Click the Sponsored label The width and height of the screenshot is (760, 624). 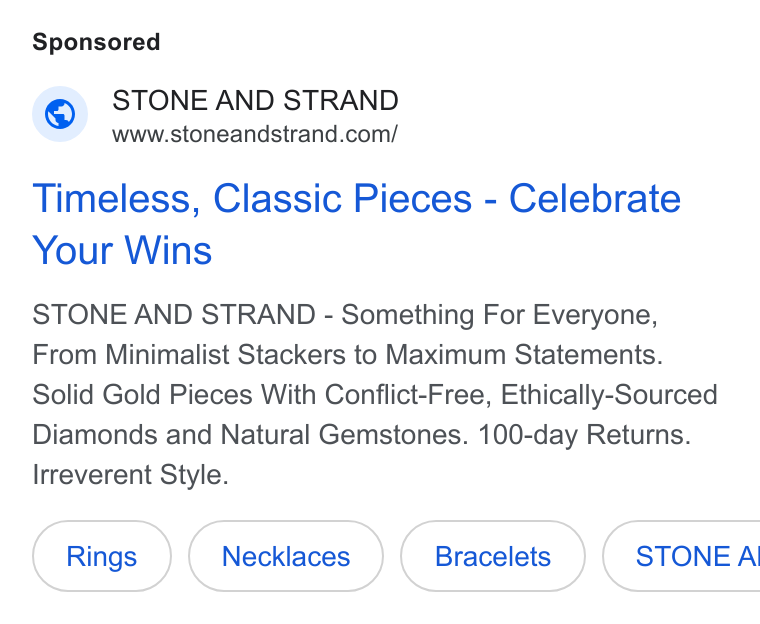[x=96, y=42]
